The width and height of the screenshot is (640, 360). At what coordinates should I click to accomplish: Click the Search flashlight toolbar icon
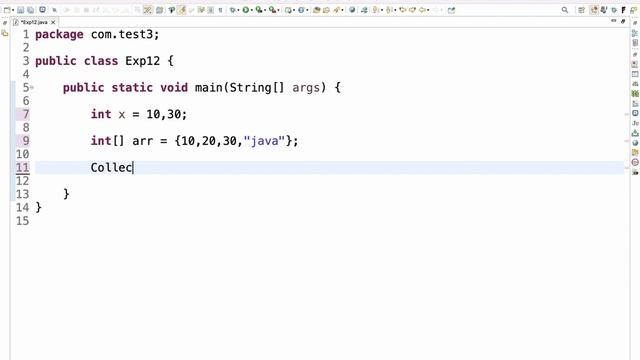tap(337, 10)
